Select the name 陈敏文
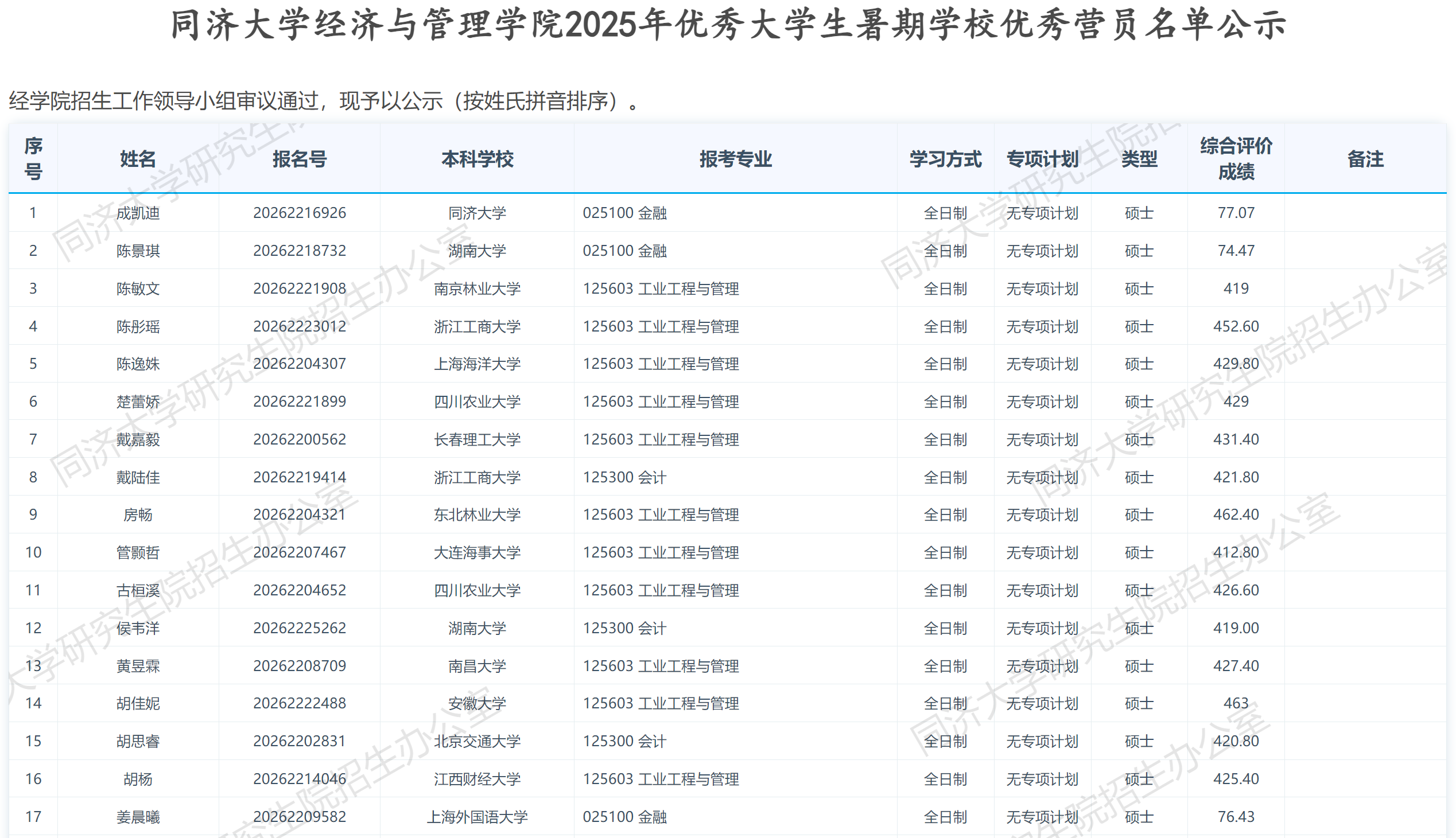Image resolution: width=1456 pixels, height=838 pixels. pos(138,289)
